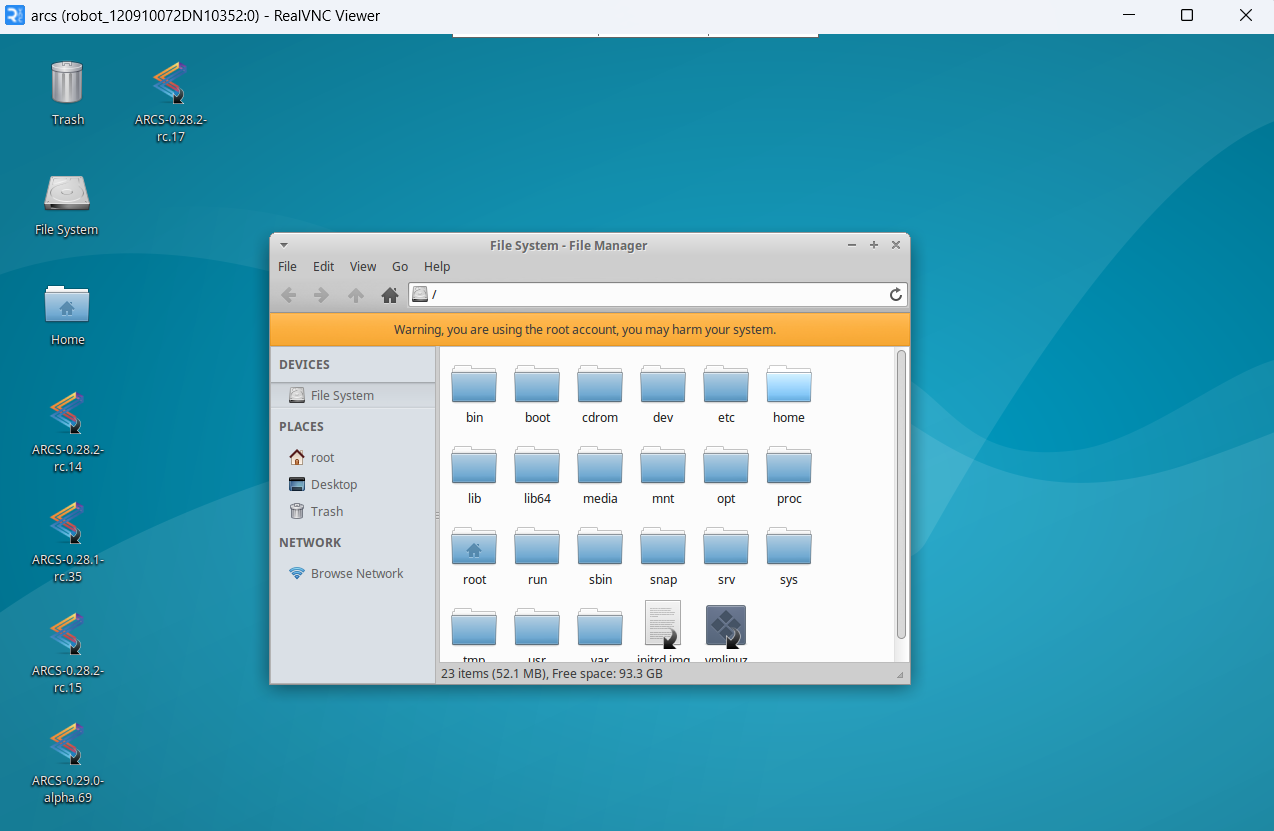Select the Home desktop icon

(67, 315)
